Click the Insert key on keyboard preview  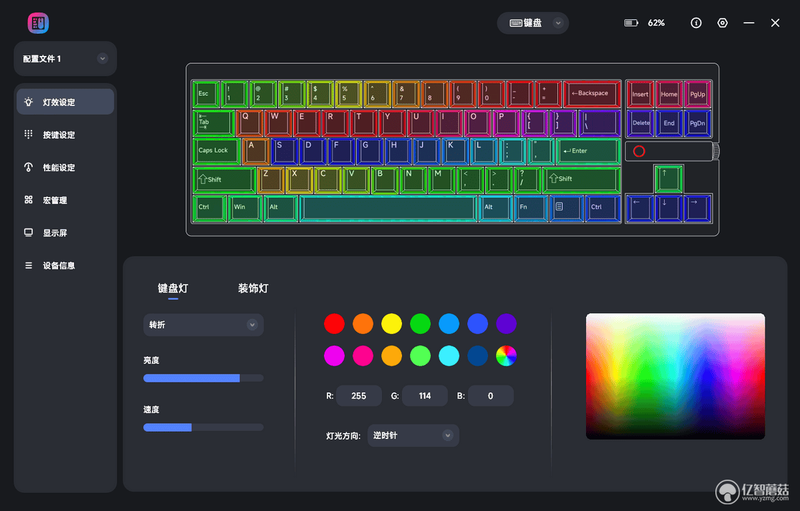click(640, 94)
